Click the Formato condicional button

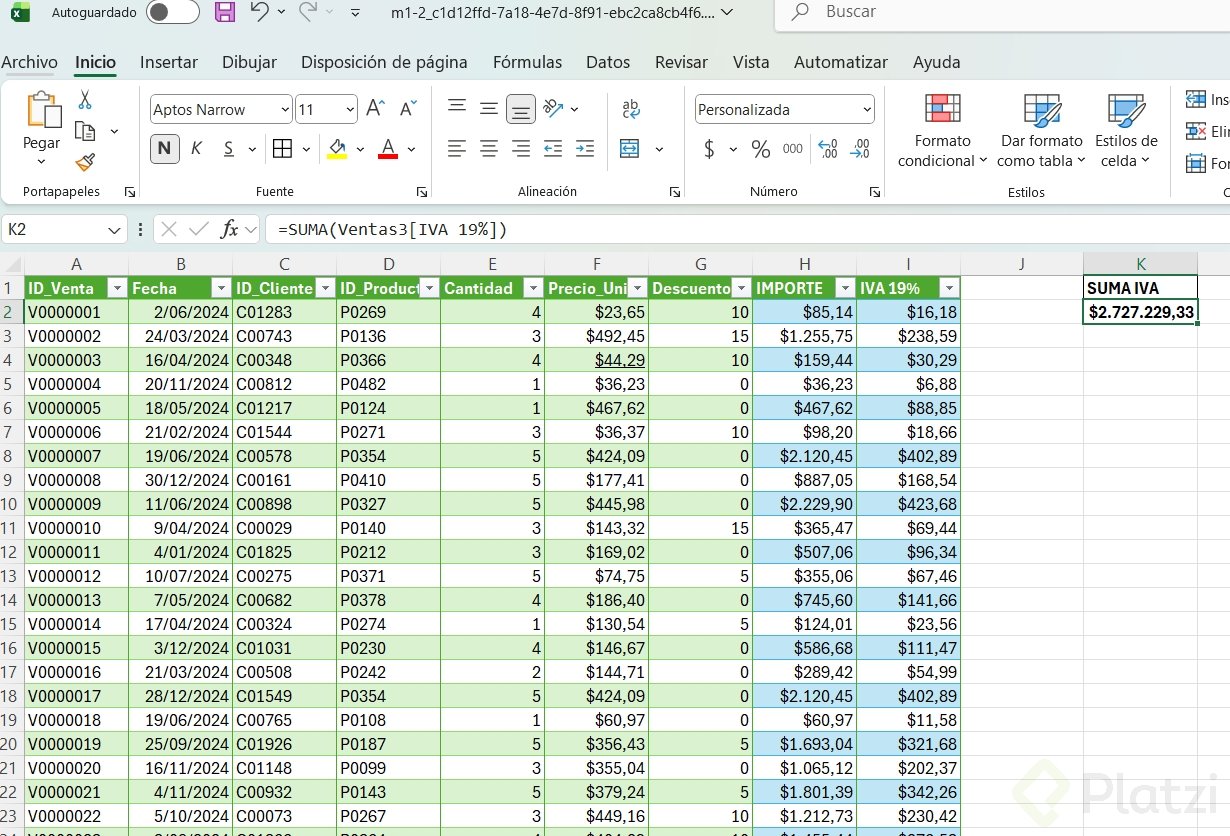[942, 130]
